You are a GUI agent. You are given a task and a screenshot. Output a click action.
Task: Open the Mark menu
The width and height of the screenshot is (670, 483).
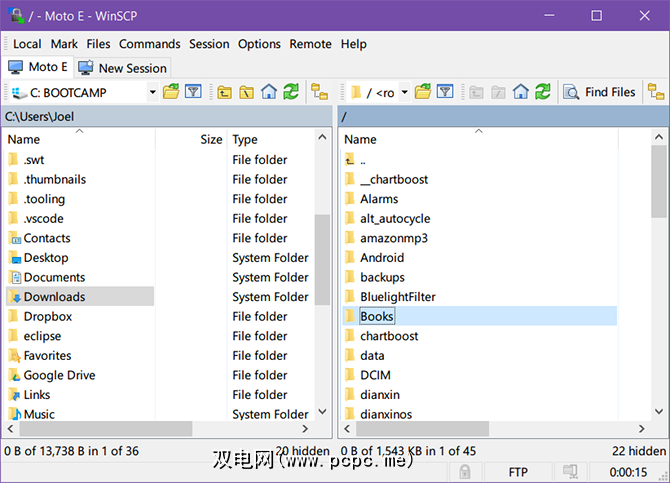(x=64, y=44)
